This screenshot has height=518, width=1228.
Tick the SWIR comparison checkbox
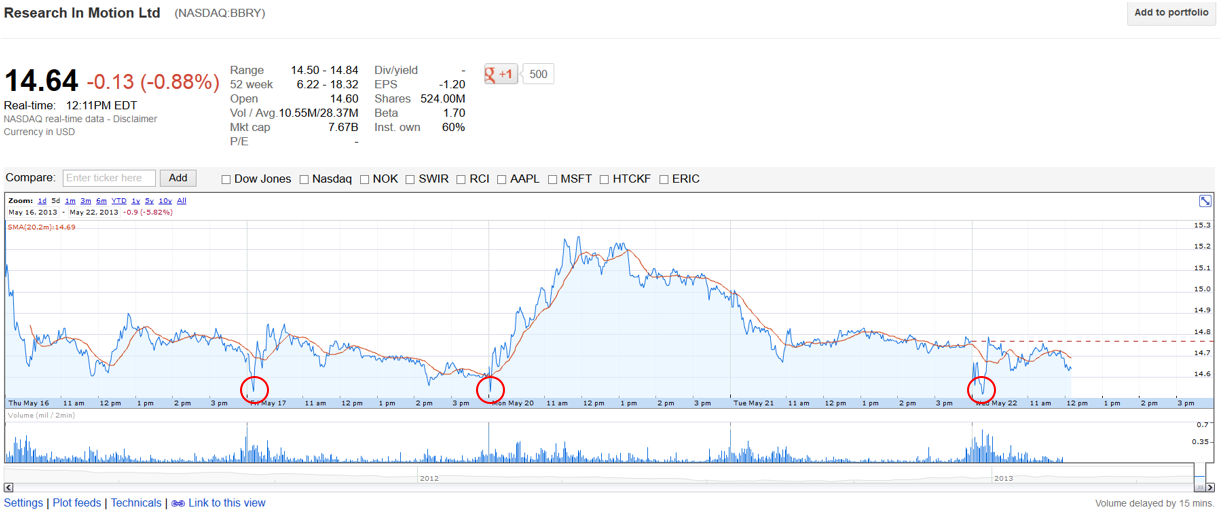pyautogui.click(x=410, y=180)
